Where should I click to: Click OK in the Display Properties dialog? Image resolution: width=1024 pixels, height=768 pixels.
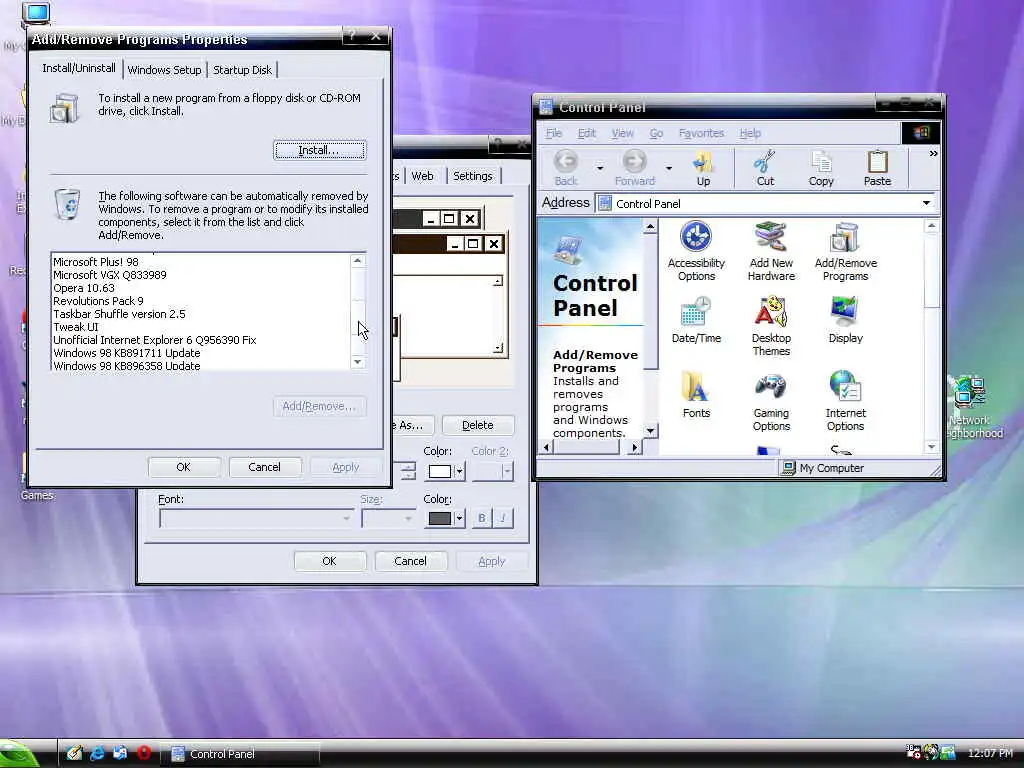coord(329,561)
